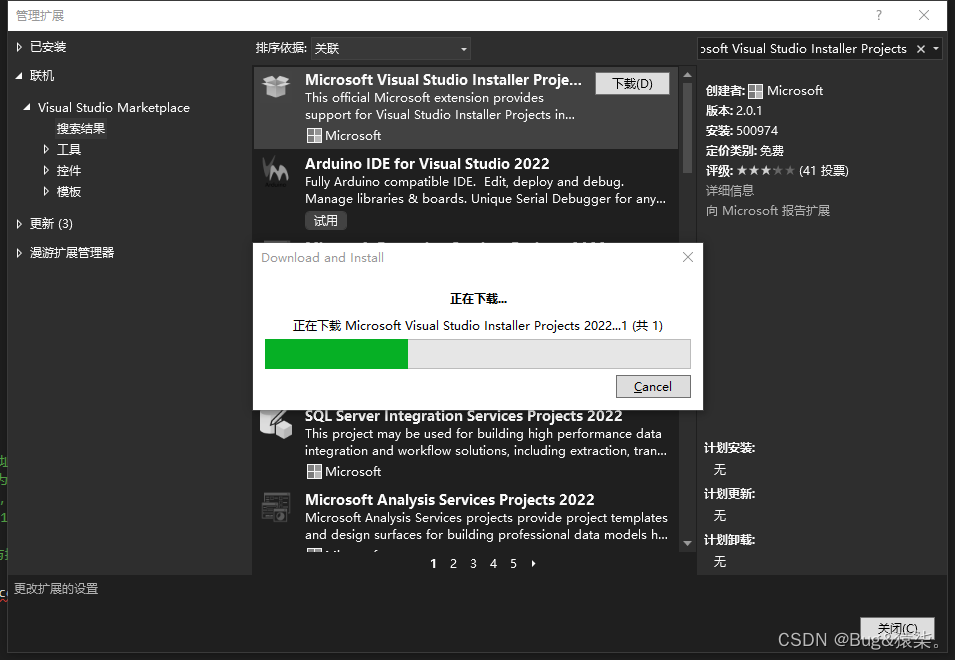Click the 计划卸载 label

(x=730, y=540)
